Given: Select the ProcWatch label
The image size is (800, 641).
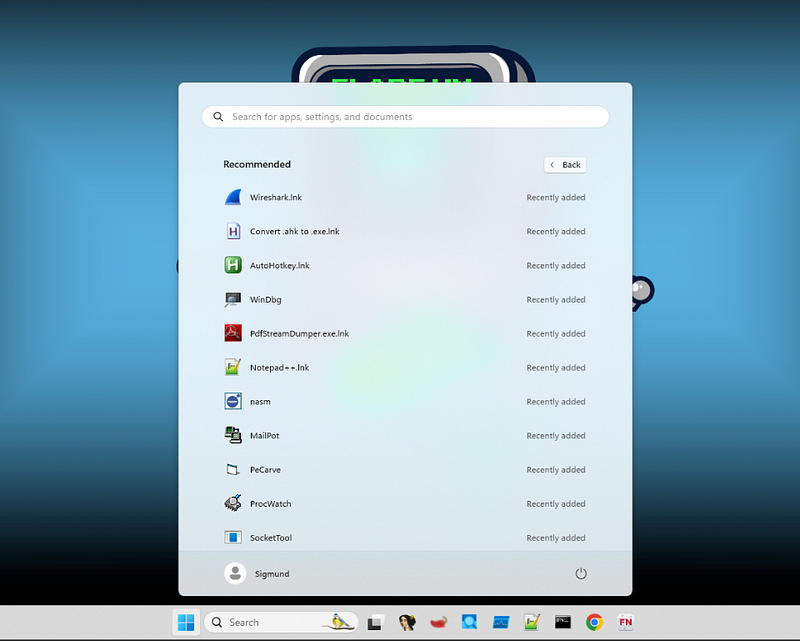Looking at the screenshot, I should [x=270, y=504].
